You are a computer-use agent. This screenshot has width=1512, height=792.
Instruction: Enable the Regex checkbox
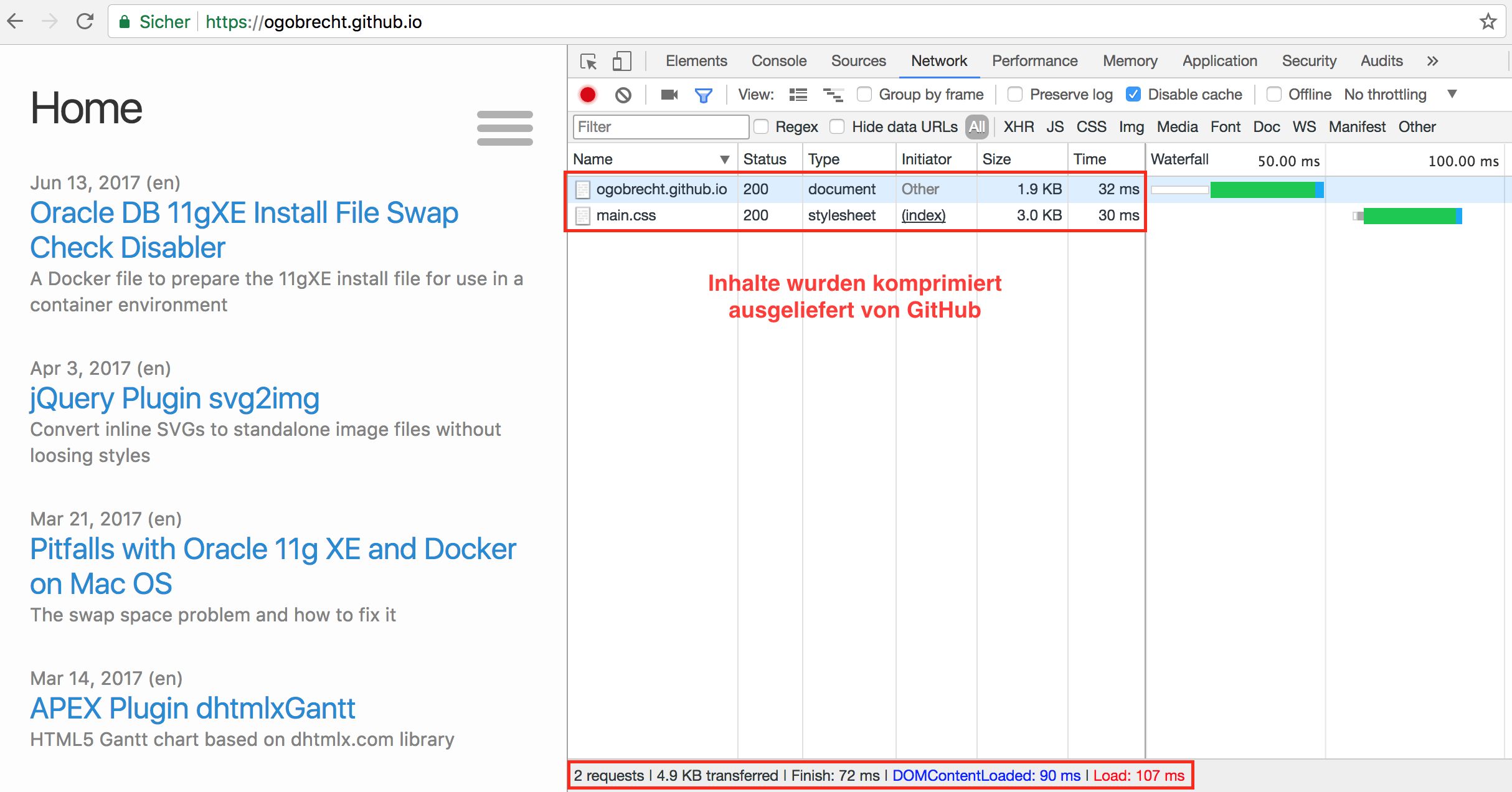click(761, 126)
